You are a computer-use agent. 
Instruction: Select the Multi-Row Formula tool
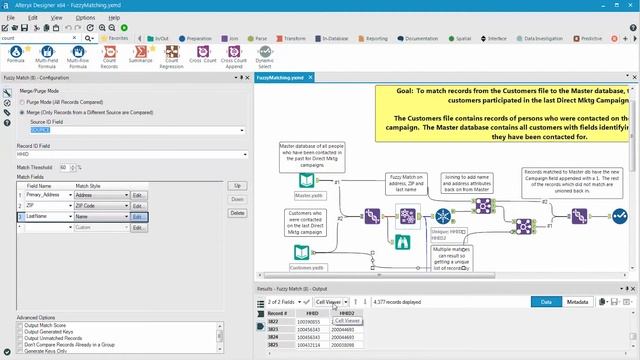click(78, 57)
